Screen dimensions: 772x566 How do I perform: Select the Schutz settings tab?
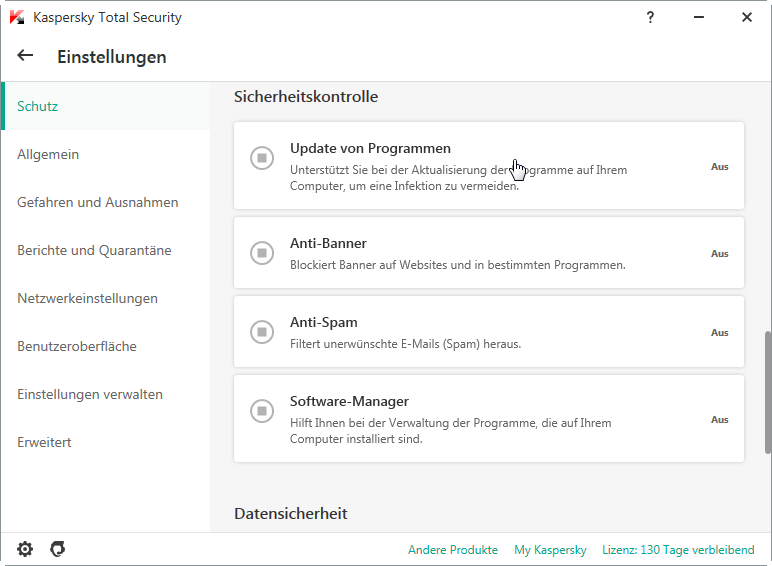coord(38,106)
